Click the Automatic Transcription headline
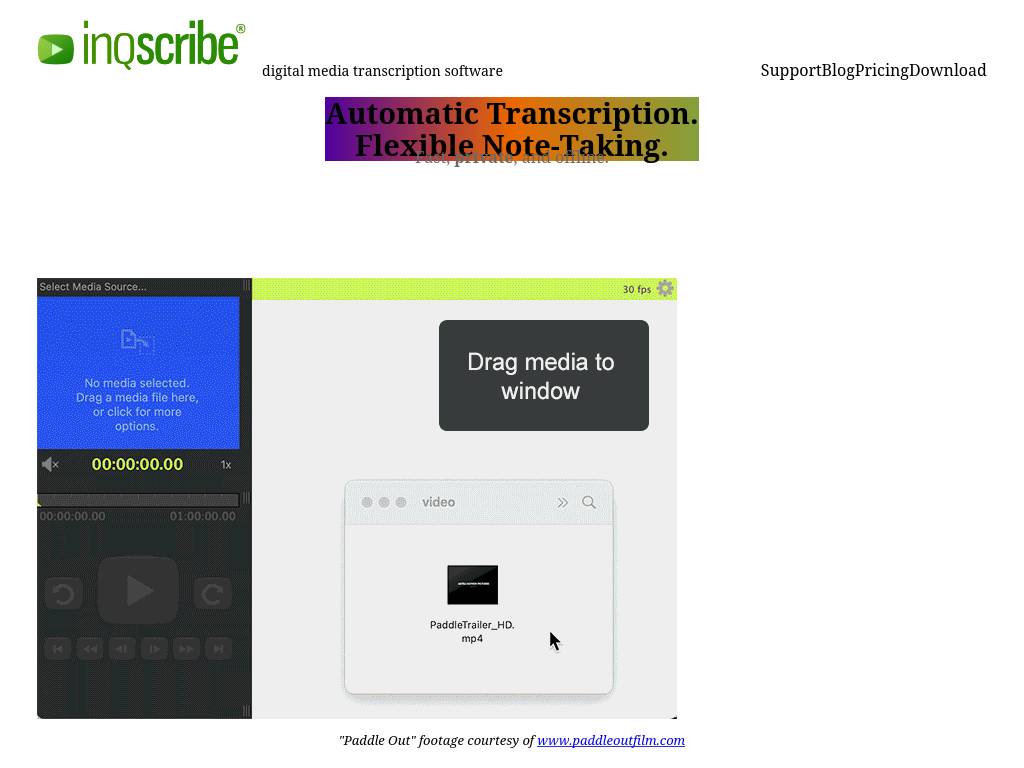This screenshot has height=768, width=1024. point(512,129)
